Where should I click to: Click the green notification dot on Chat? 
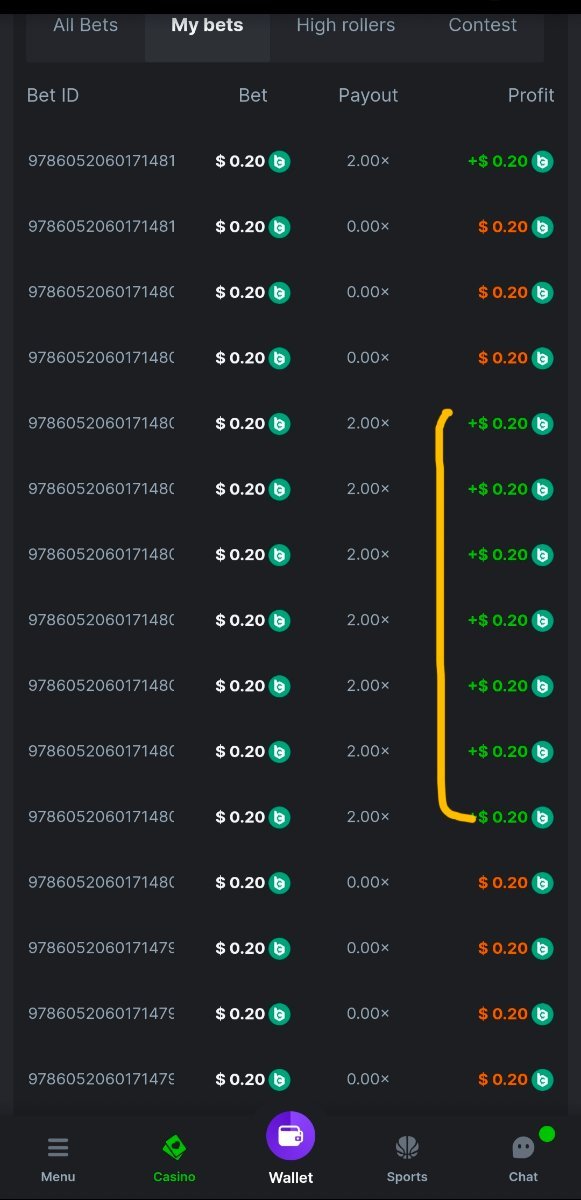(547, 1134)
